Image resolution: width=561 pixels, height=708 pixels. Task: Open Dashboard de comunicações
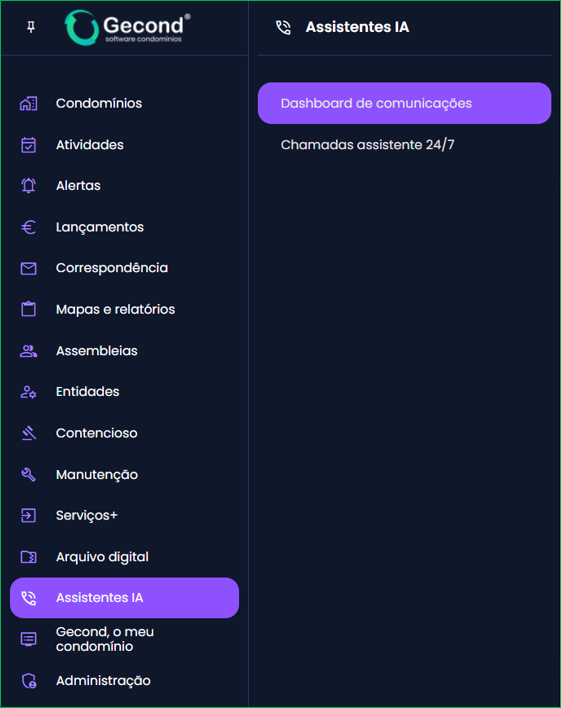coord(404,103)
